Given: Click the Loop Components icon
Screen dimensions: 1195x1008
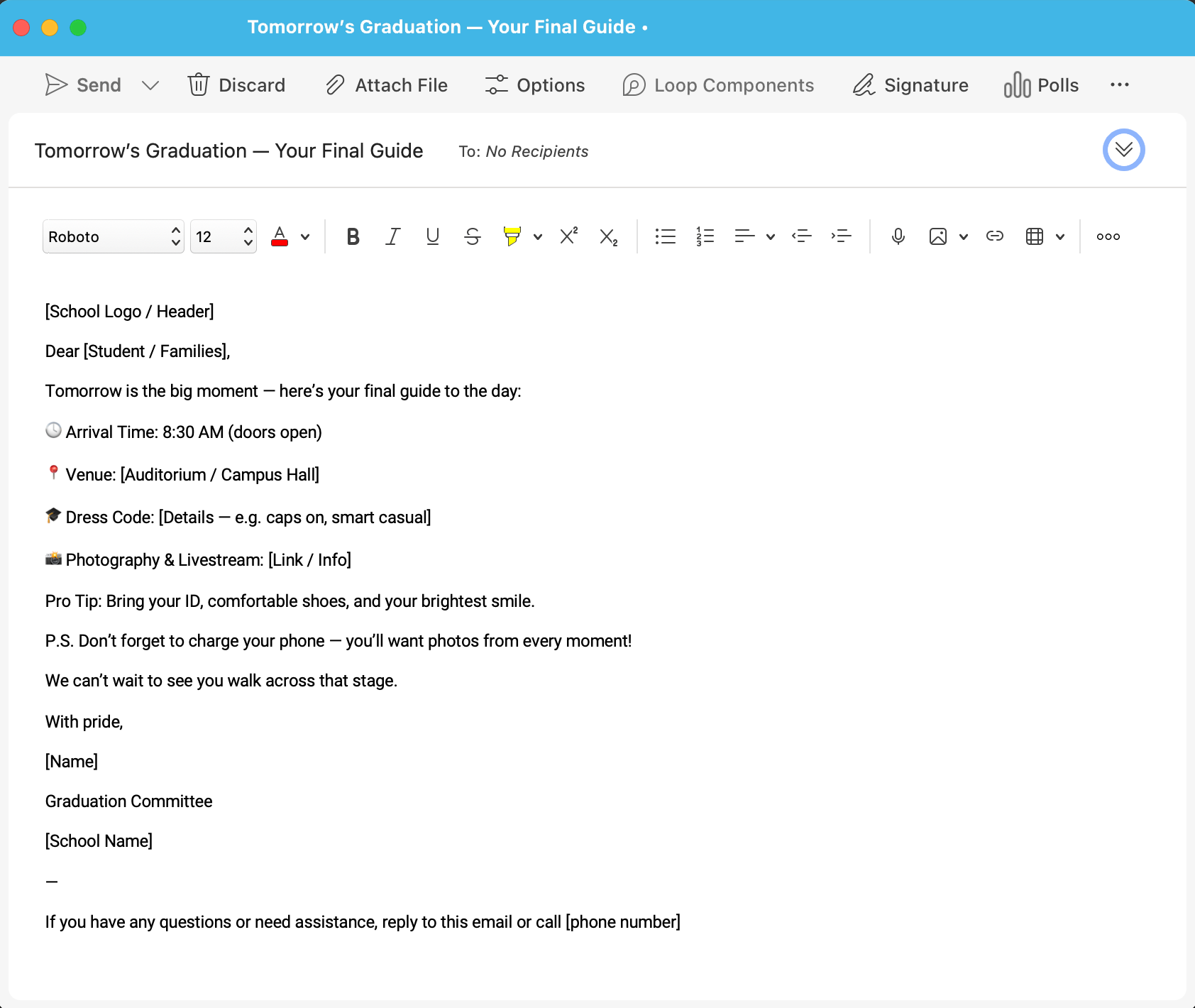Looking at the screenshot, I should click(634, 85).
